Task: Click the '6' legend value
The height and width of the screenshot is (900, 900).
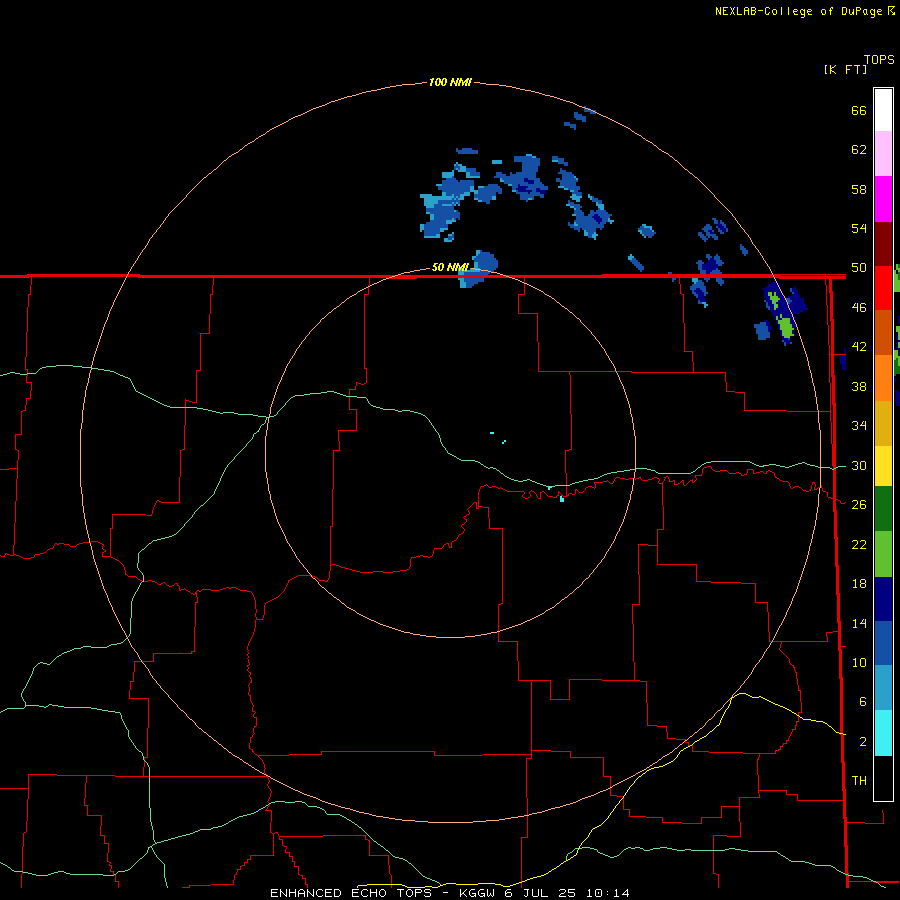Action: coord(862,702)
